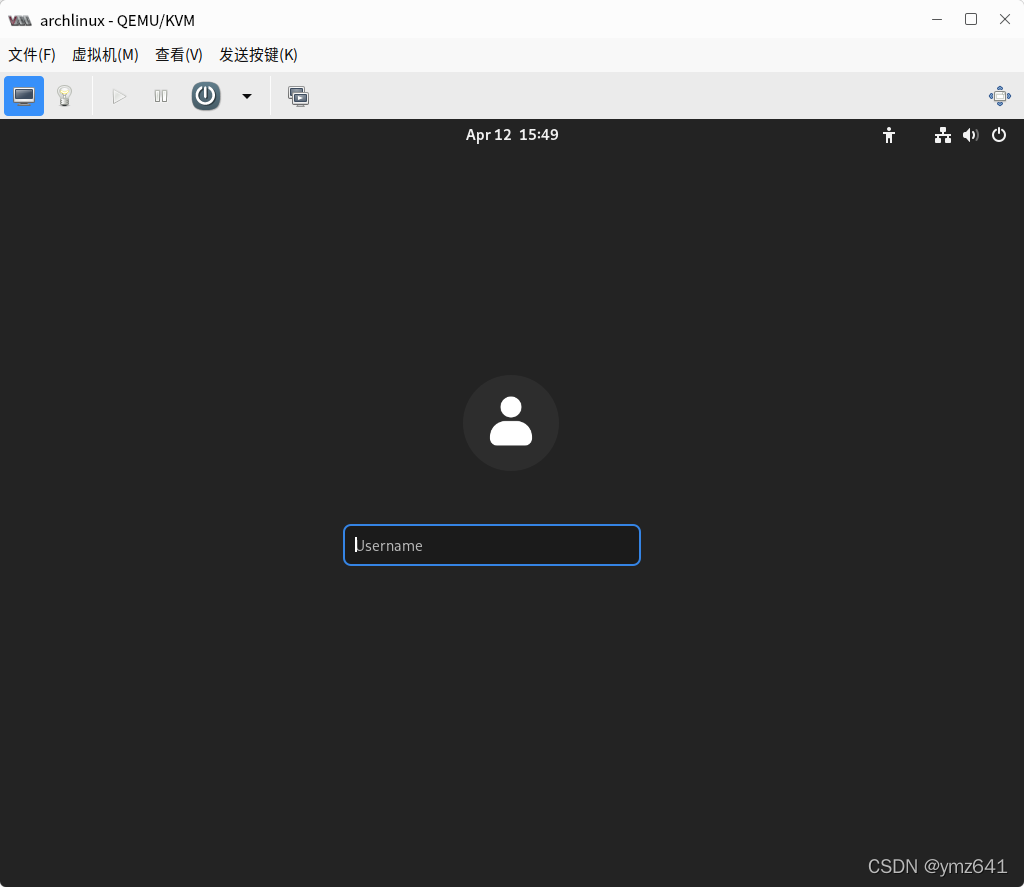Viewport: 1024px width, 887px height.
Task: Open the 发送按键(K) menu
Action: (x=259, y=55)
